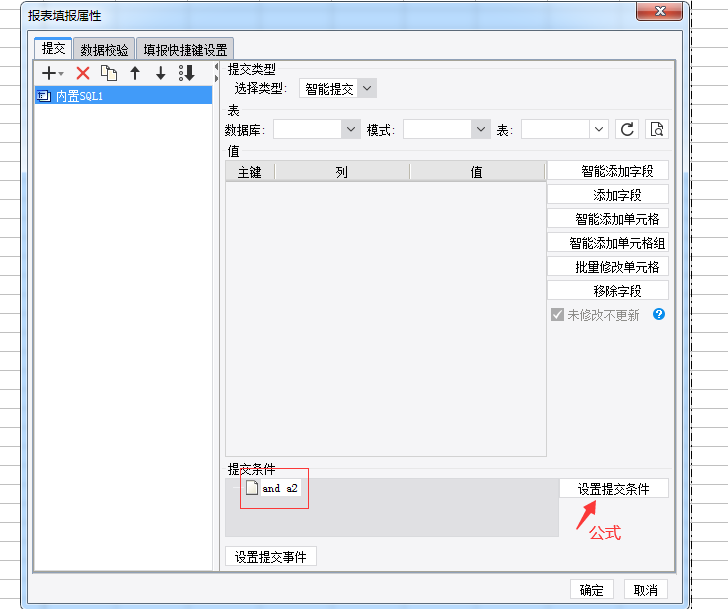Click the 内置SQL1 database icon
Viewport: 728px width, 609px height.
pos(44,96)
